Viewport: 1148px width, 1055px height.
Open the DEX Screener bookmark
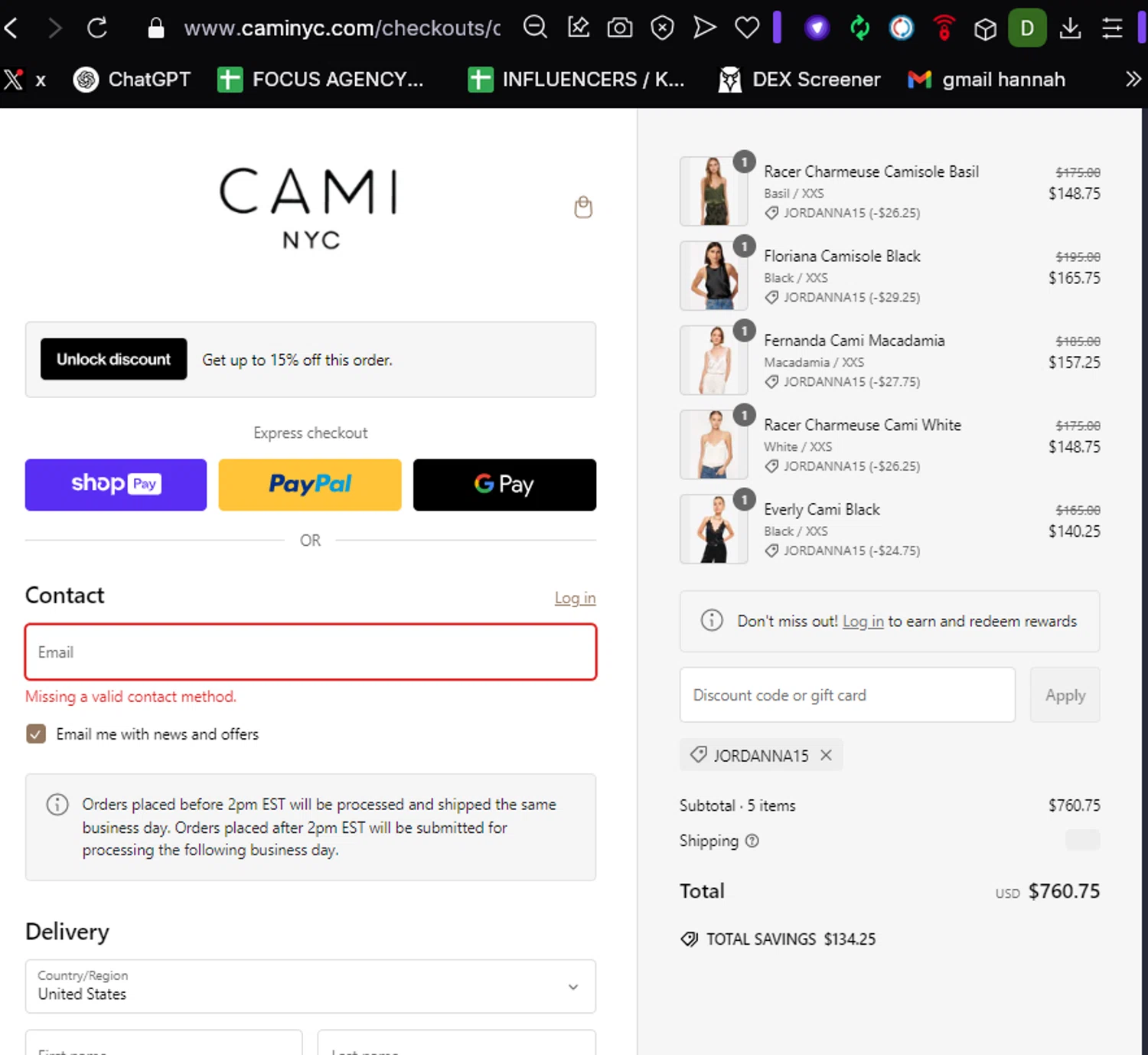[799, 80]
